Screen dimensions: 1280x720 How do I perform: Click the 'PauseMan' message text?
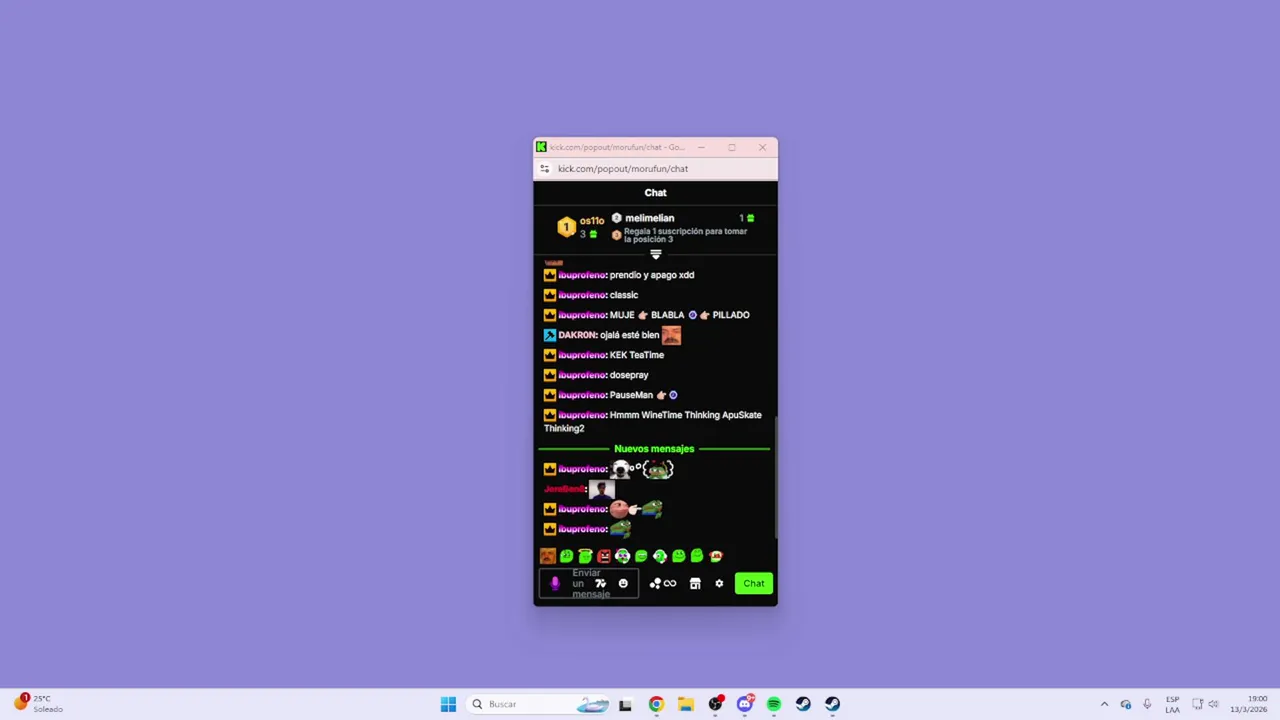pos(631,395)
